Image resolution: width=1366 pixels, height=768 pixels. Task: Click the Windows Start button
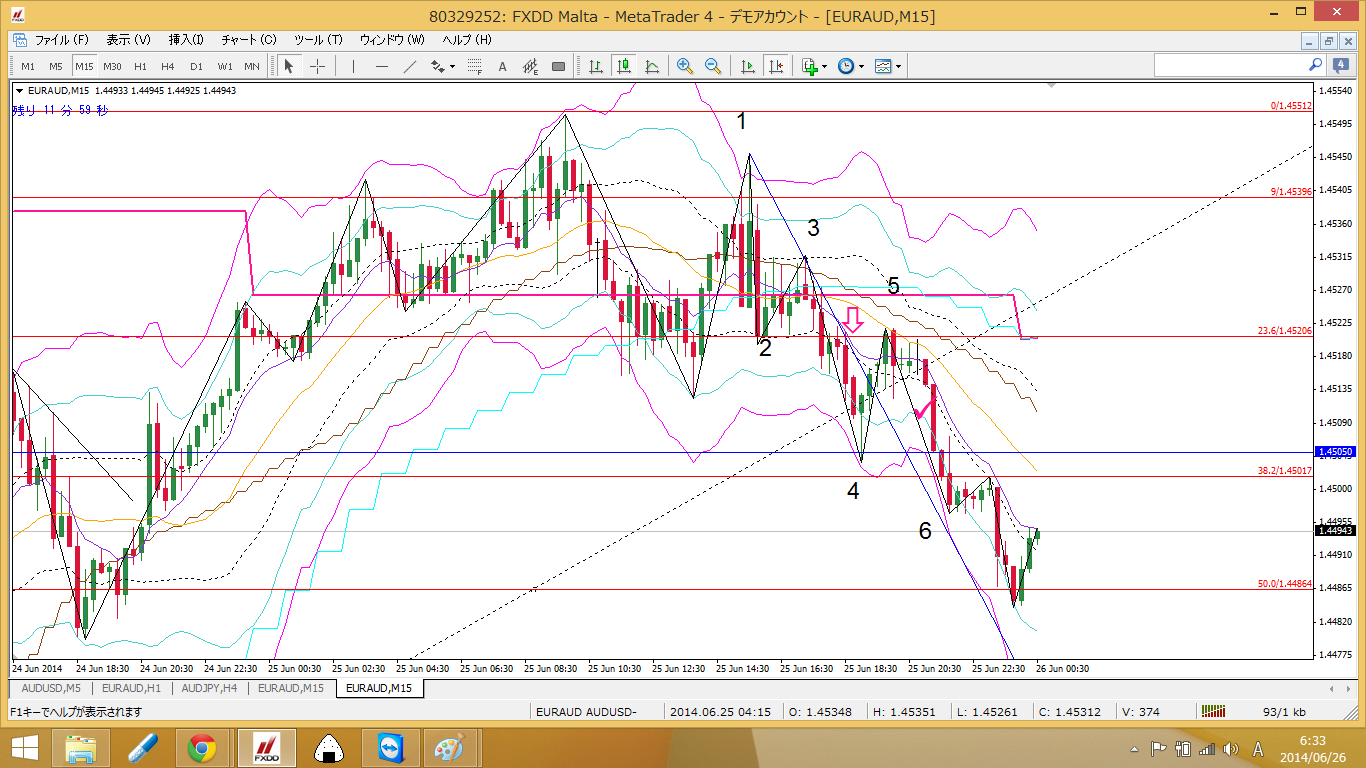click(24, 748)
